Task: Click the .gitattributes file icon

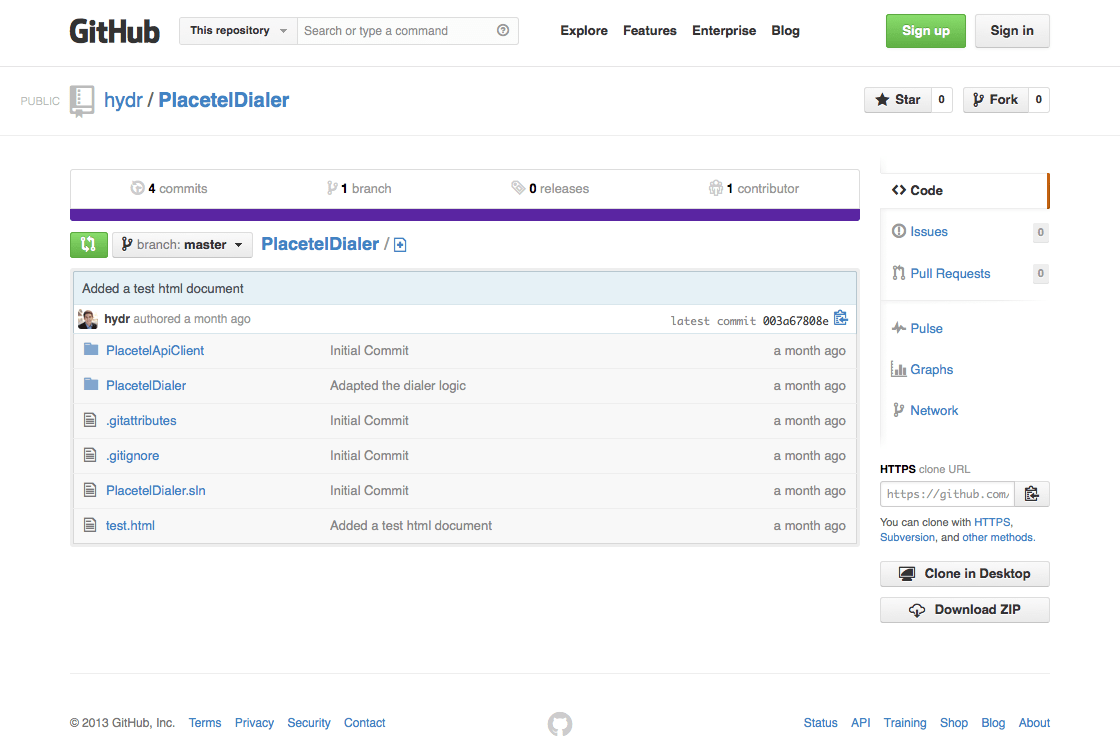Action: pos(90,420)
